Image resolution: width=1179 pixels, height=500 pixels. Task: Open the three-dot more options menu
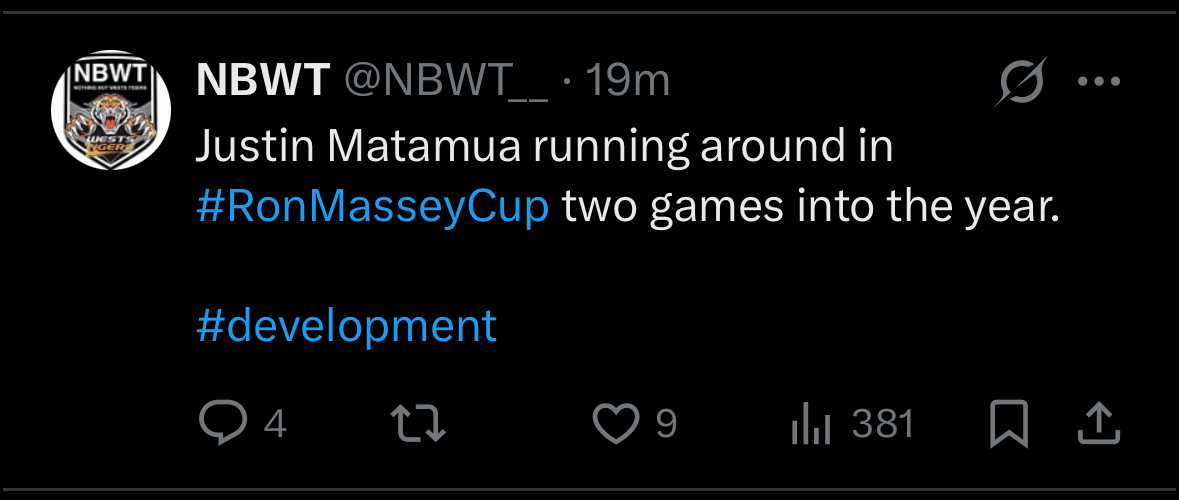coord(1099,81)
